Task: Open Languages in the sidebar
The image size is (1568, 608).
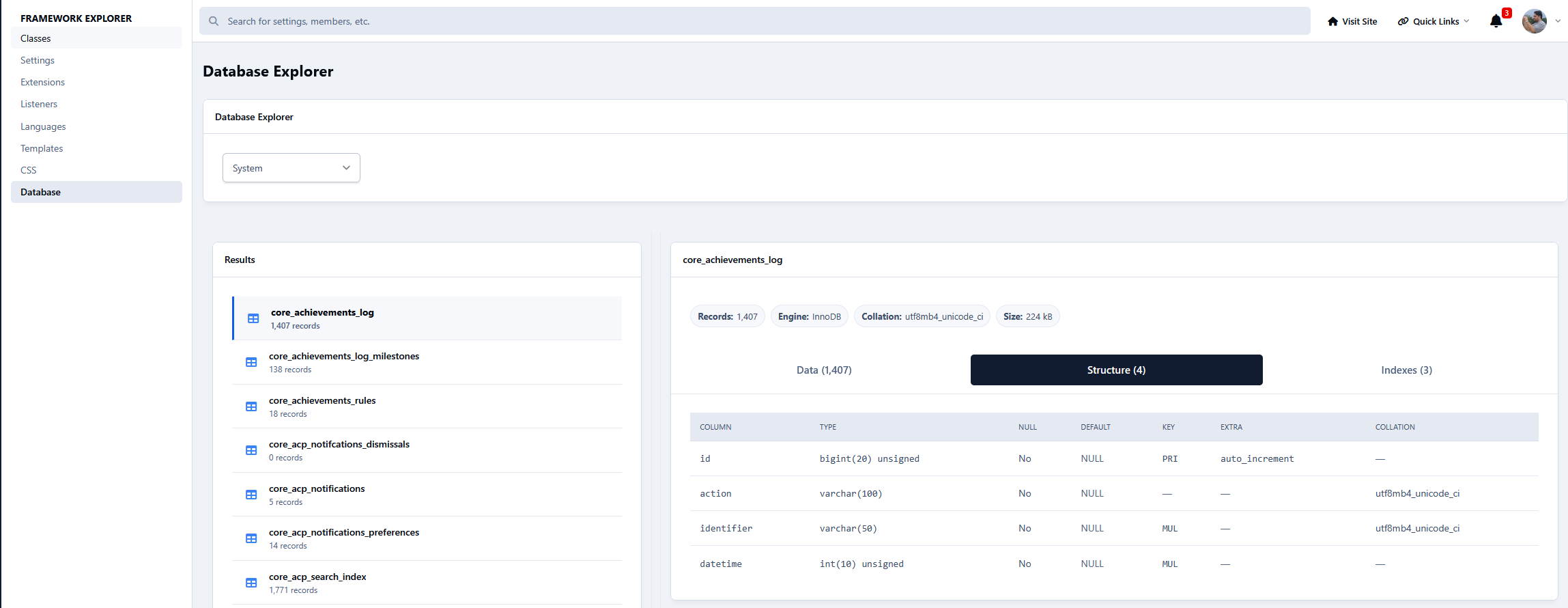Action: [x=96, y=126]
